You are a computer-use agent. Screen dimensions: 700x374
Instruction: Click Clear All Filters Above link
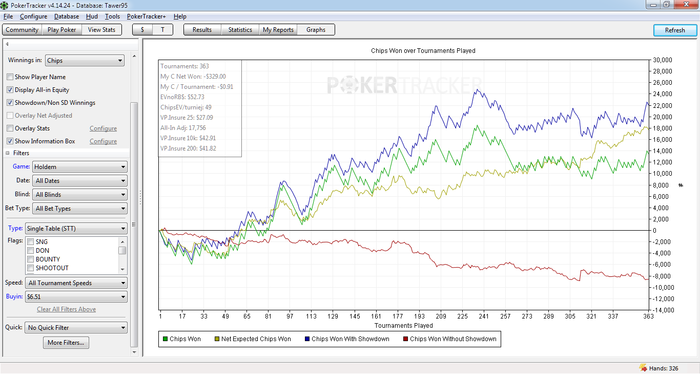tap(67, 309)
